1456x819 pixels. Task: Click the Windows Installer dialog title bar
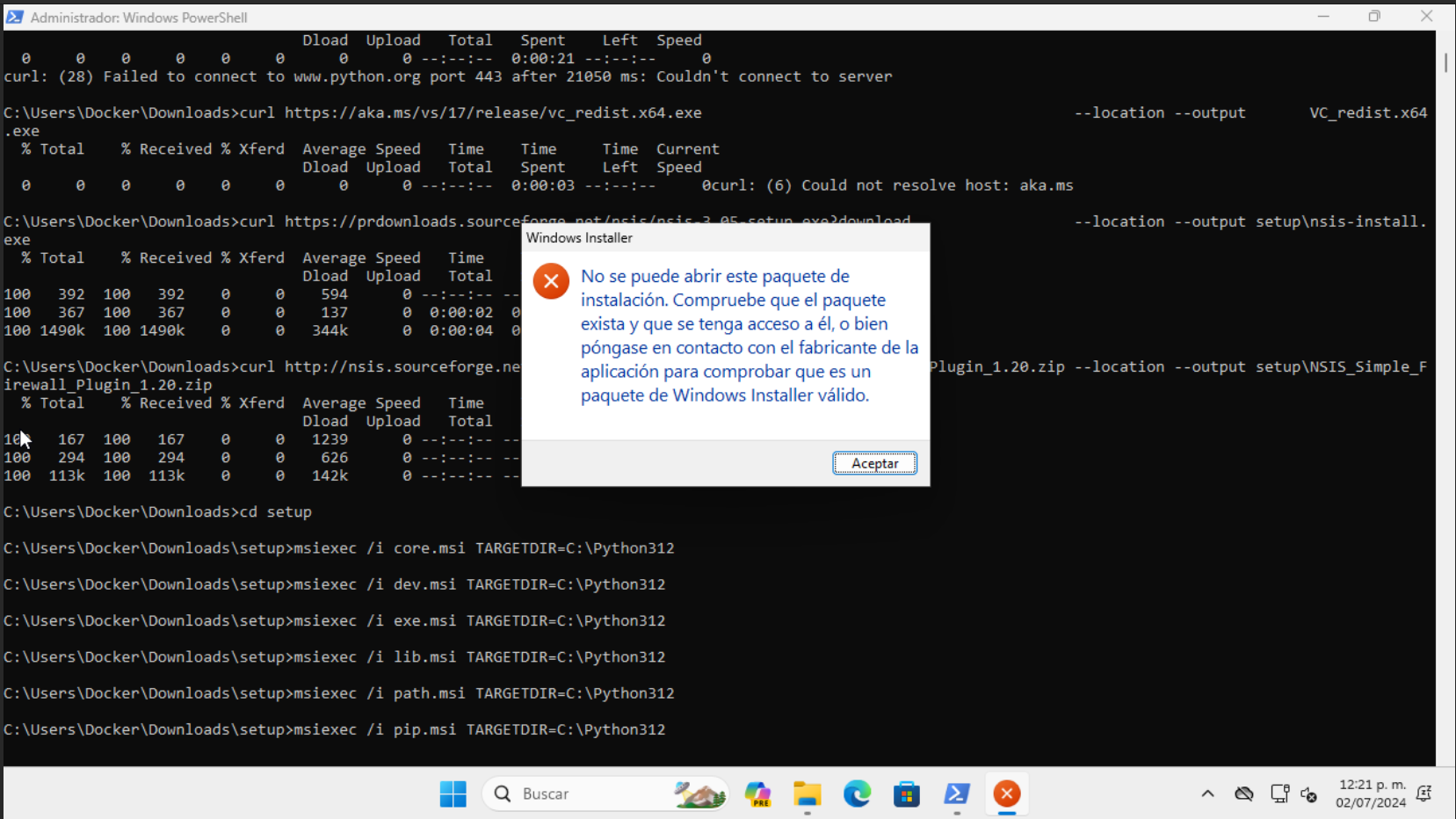(725, 237)
